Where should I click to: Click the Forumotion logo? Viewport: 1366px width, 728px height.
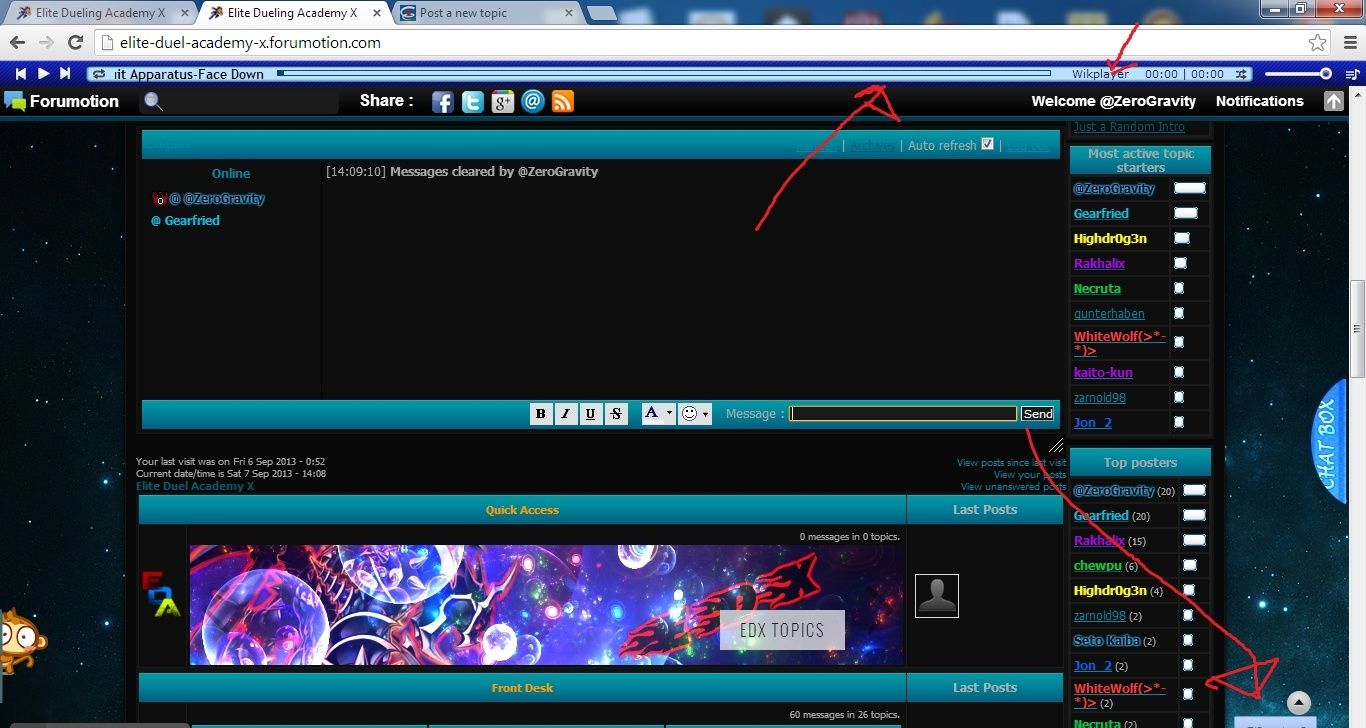(62, 101)
